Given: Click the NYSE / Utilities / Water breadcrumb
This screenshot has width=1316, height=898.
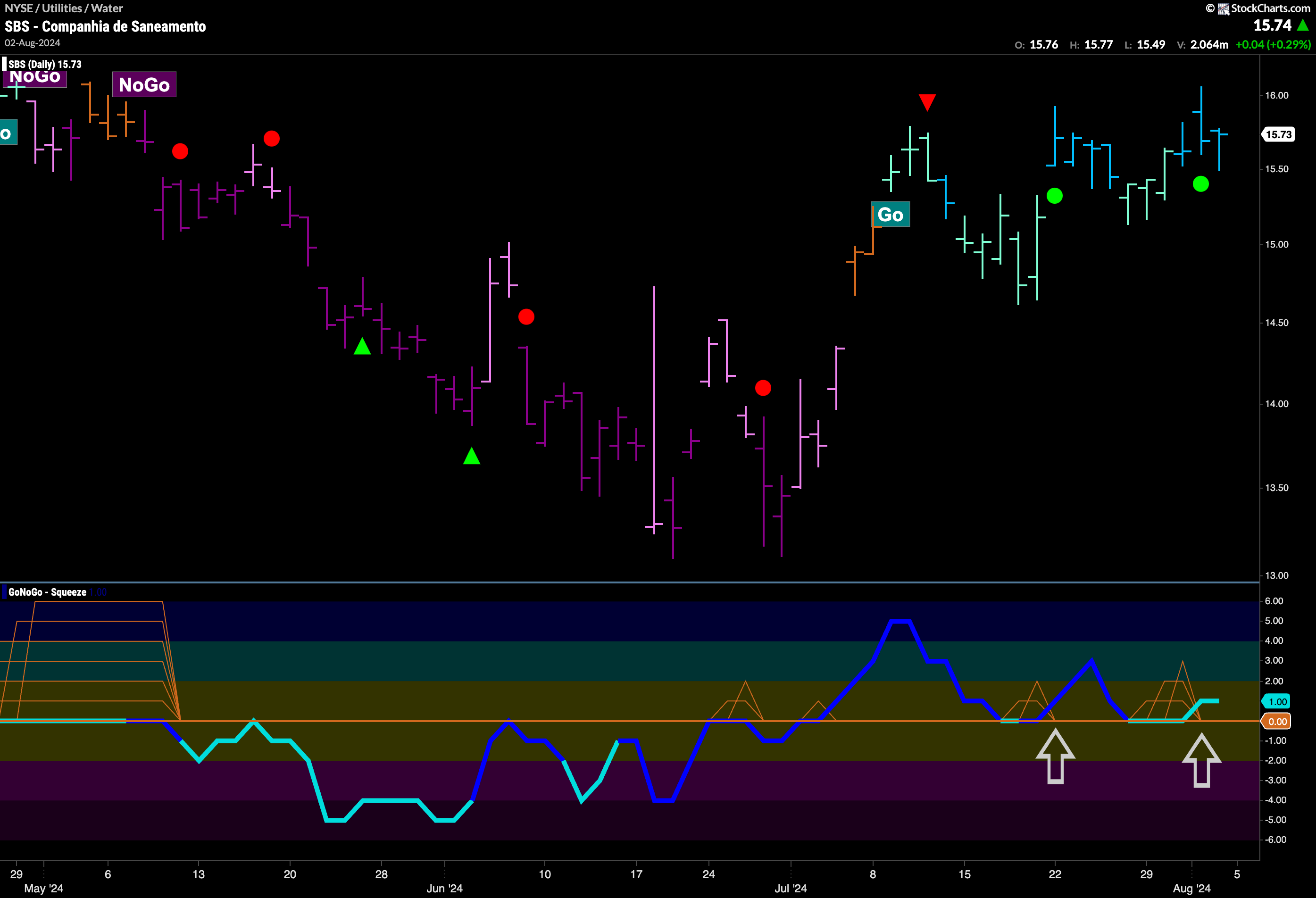Looking at the screenshot, I should click(63, 8).
